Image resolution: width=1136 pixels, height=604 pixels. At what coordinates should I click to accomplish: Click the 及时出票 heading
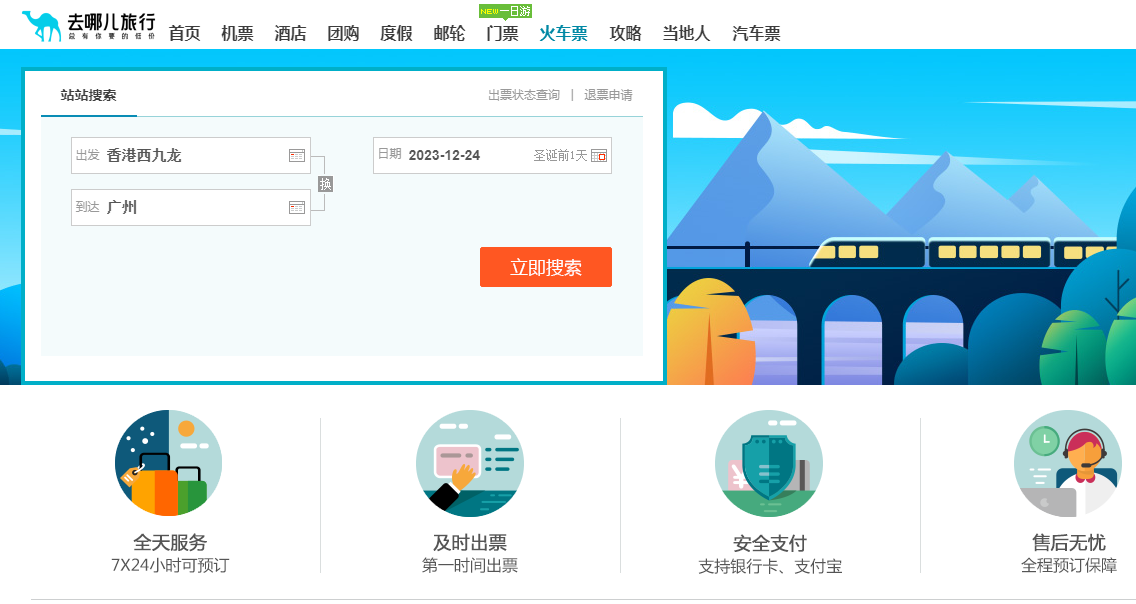point(470,542)
